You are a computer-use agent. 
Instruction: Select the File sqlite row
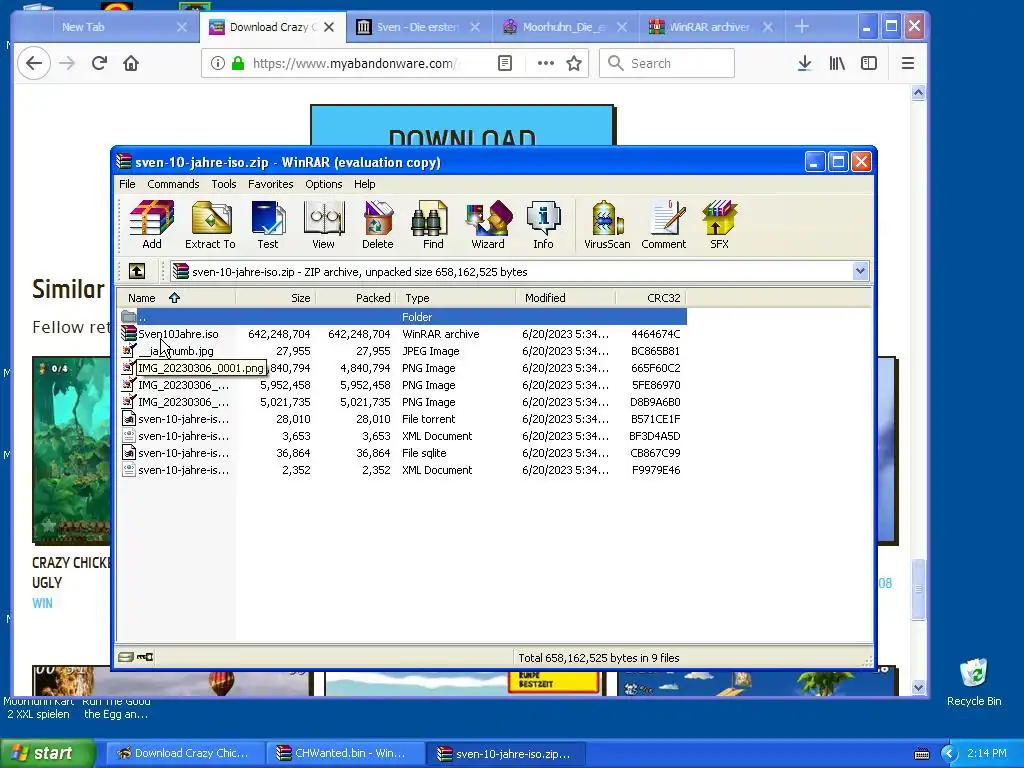pos(402,453)
